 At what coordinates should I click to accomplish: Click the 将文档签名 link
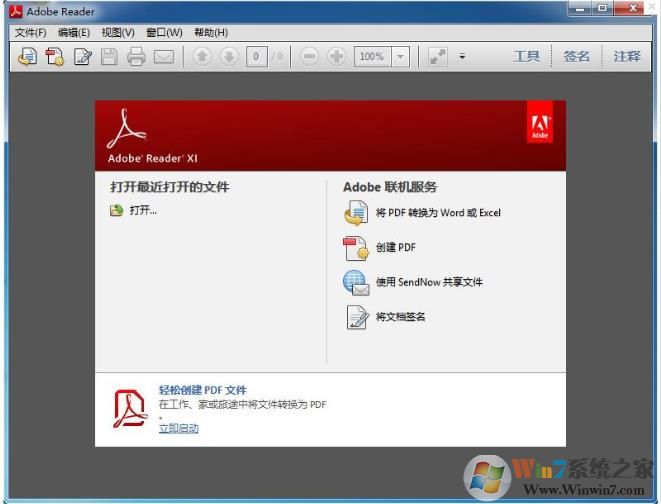400,316
